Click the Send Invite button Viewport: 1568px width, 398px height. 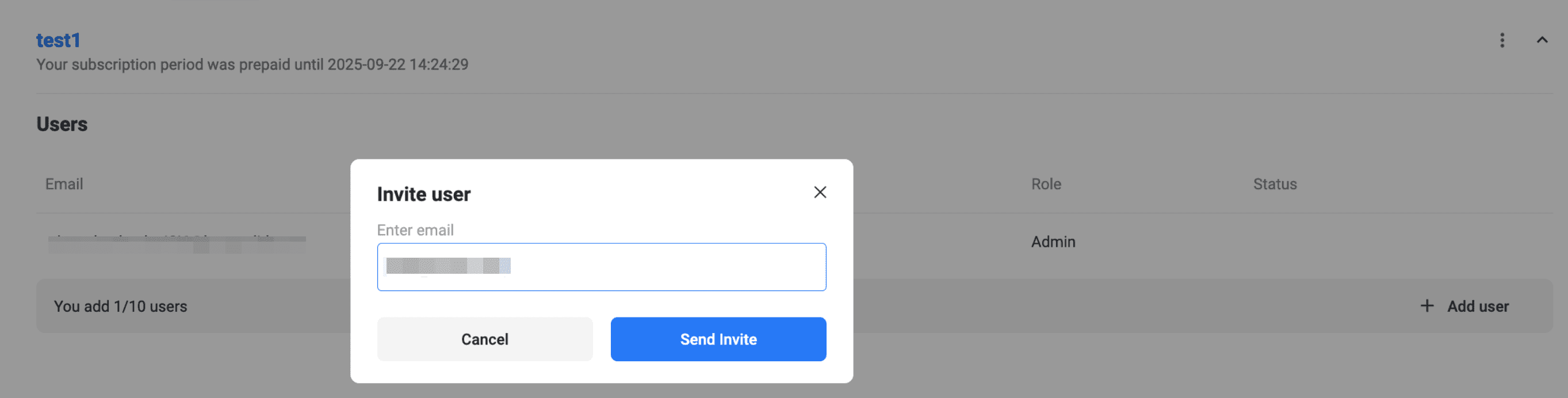point(718,339)
